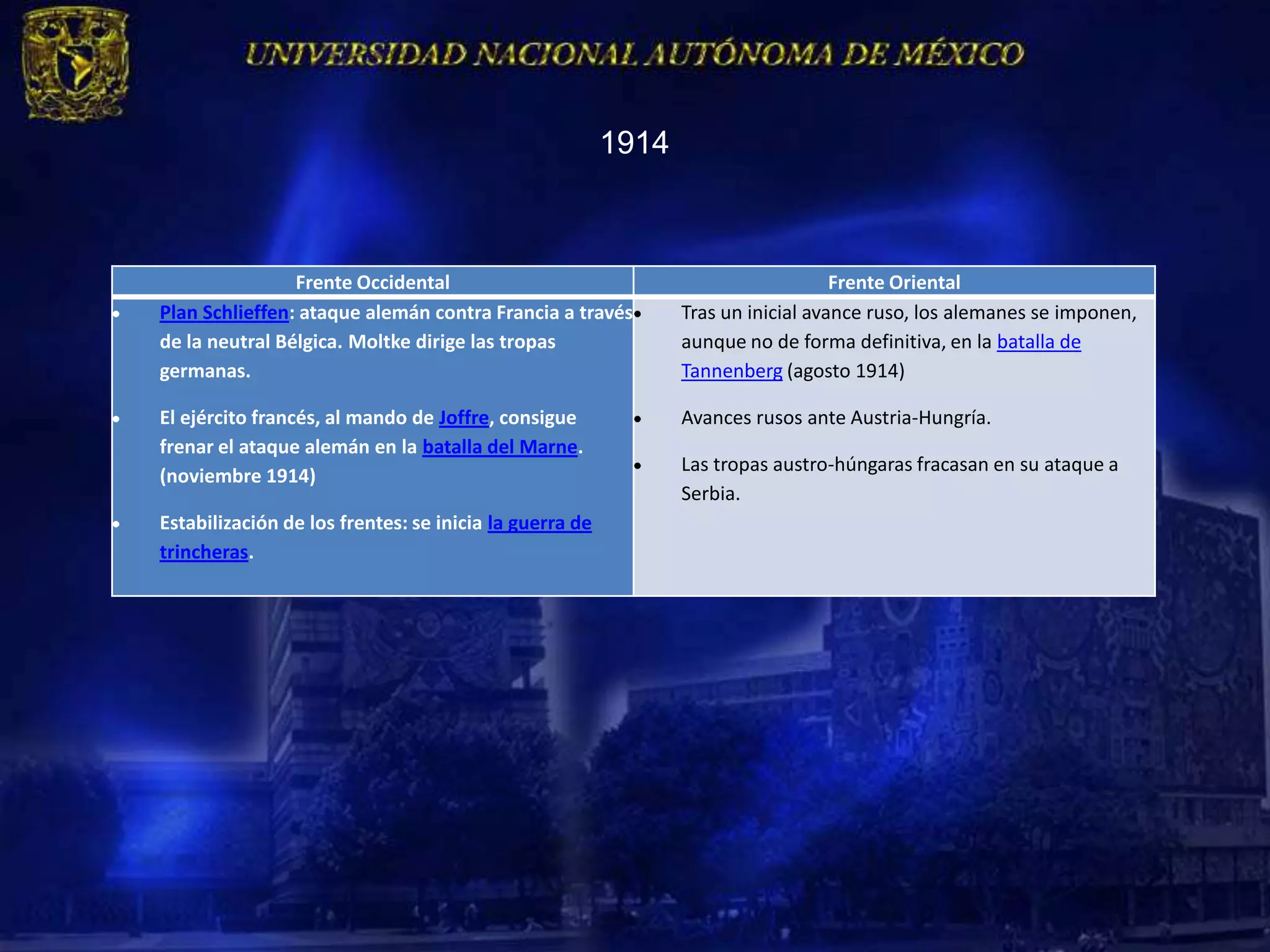This screenshot has height=952, width=1270.
Task: Select the Serbia attack bullet text
Action: point(899,465)
